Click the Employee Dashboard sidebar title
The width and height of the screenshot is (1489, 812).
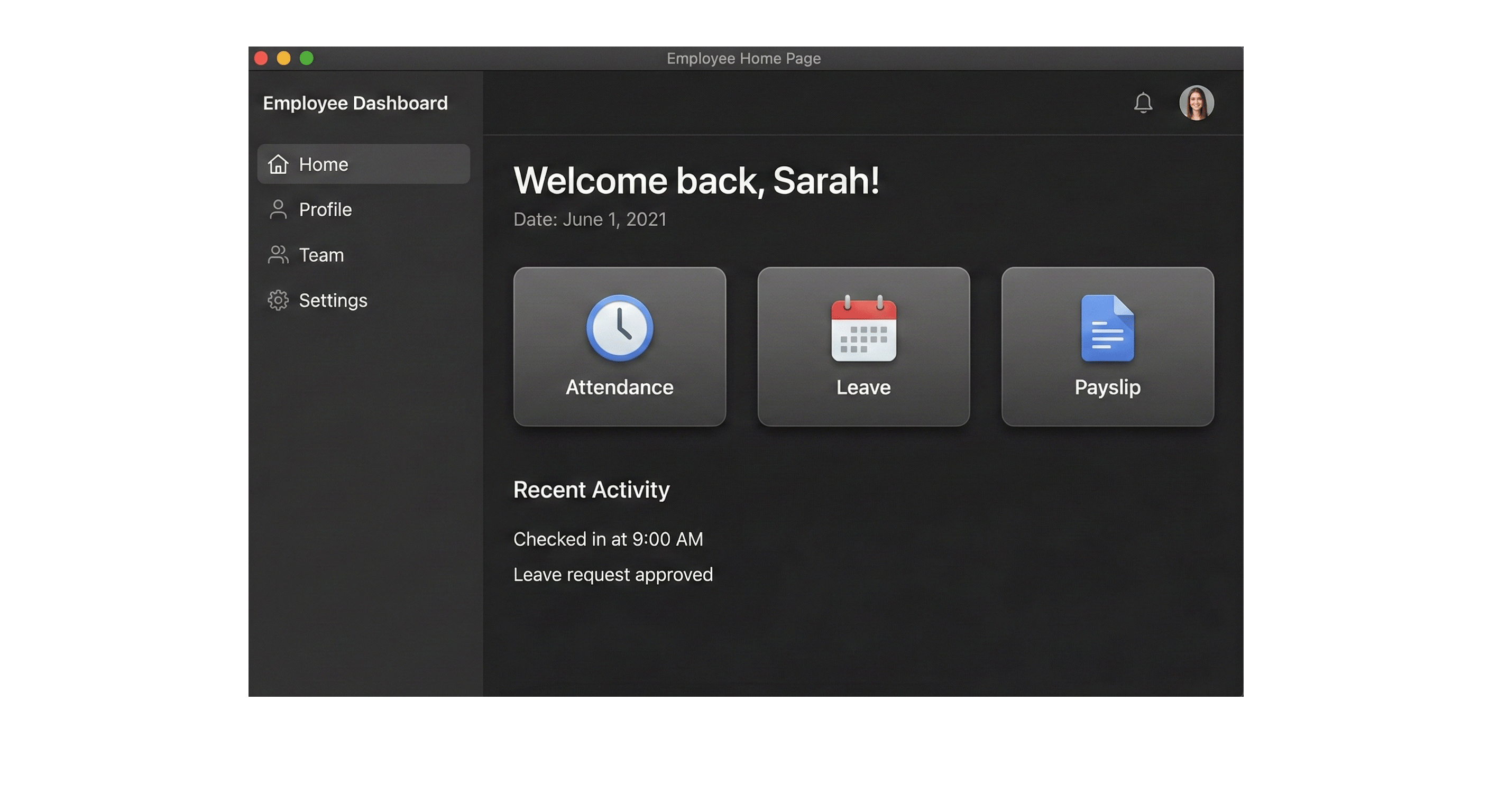355,103
